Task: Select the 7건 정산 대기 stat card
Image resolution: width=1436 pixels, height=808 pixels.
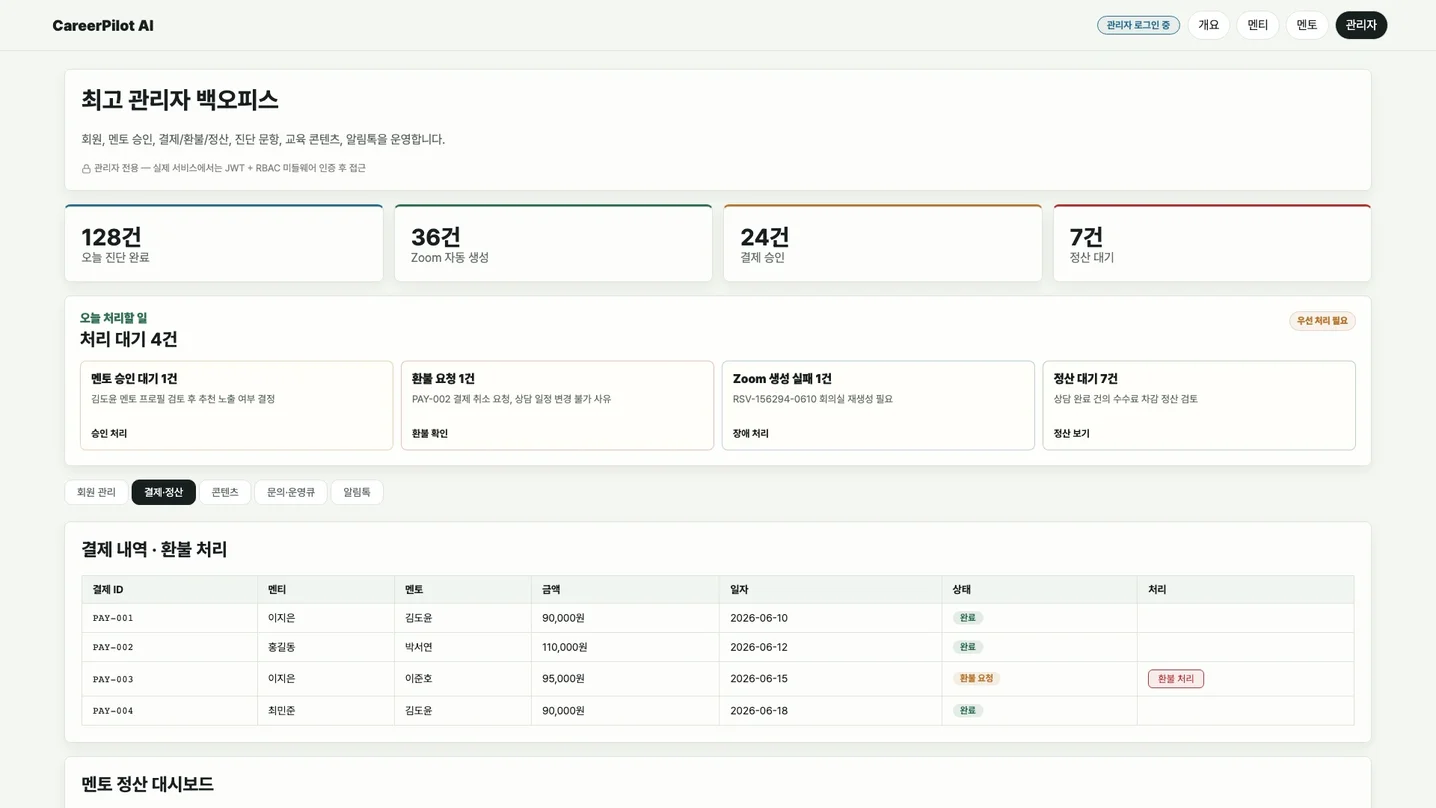Action: click(1212, 243)
